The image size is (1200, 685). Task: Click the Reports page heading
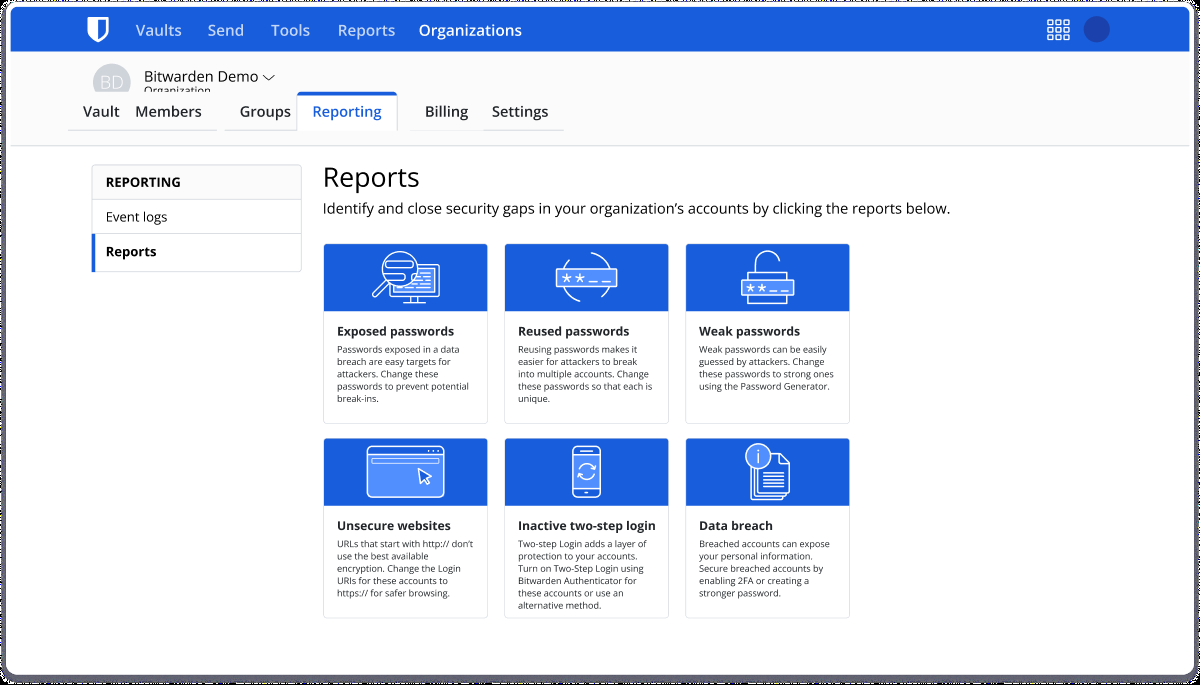pyautogui.click(x=371, y=178)
